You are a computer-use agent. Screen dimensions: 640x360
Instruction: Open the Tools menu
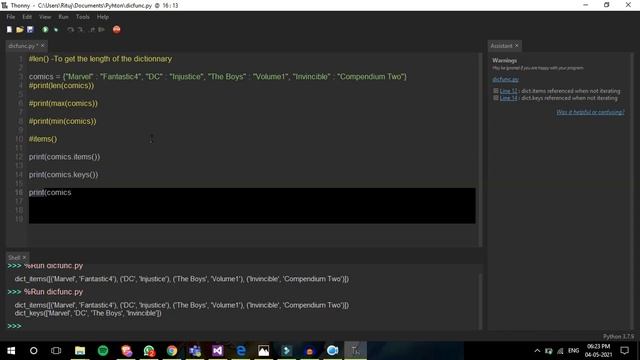(82, 17)
